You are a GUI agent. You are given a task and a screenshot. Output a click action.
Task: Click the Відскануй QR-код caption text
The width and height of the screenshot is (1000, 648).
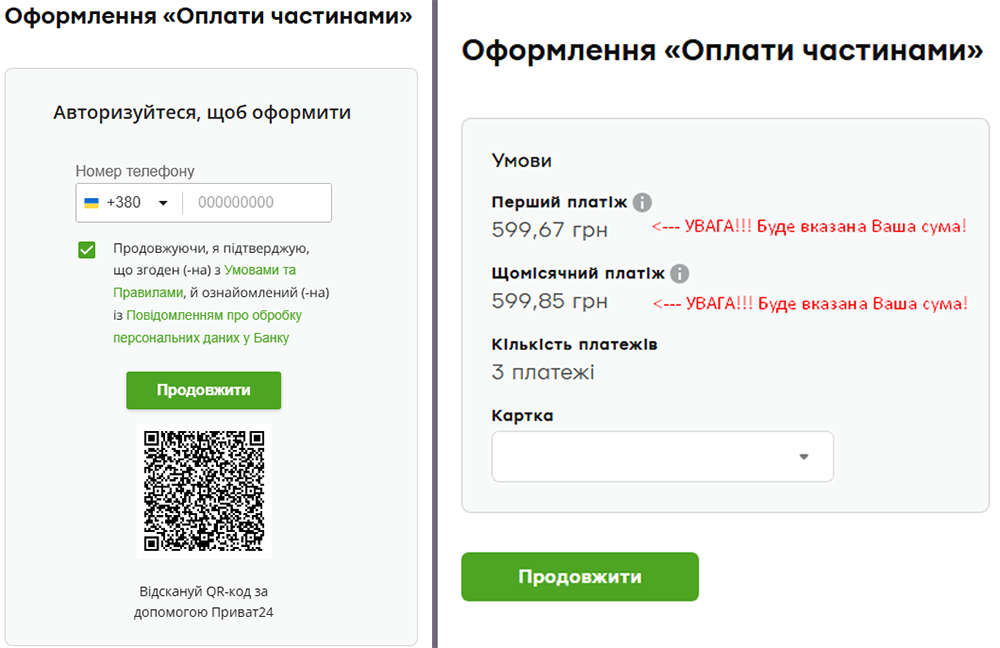click(x=203, y=589)
